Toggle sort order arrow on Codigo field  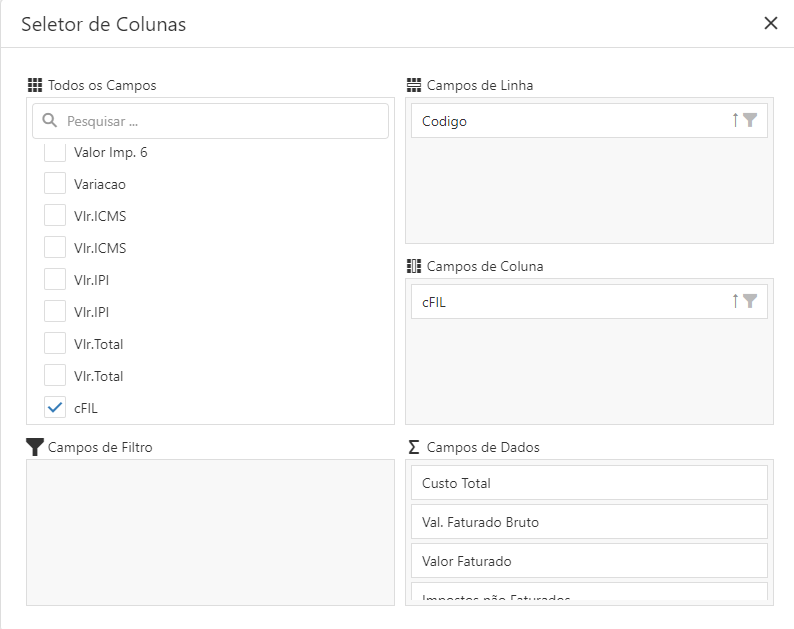(735, 120)
